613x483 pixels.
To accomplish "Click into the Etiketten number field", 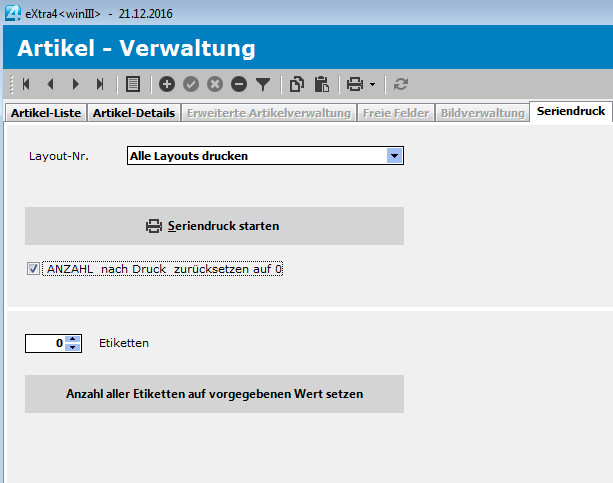I will click(46, 343).
